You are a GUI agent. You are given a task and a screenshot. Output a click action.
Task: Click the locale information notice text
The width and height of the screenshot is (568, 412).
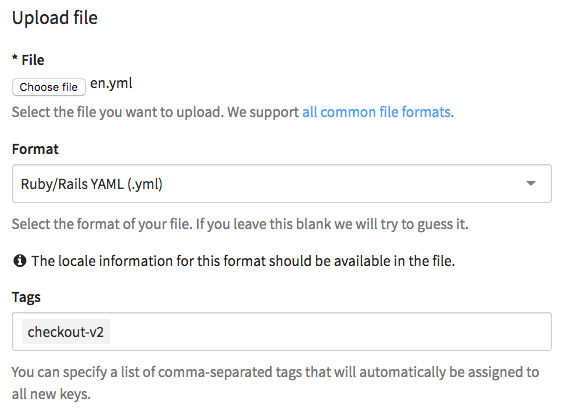243,261
